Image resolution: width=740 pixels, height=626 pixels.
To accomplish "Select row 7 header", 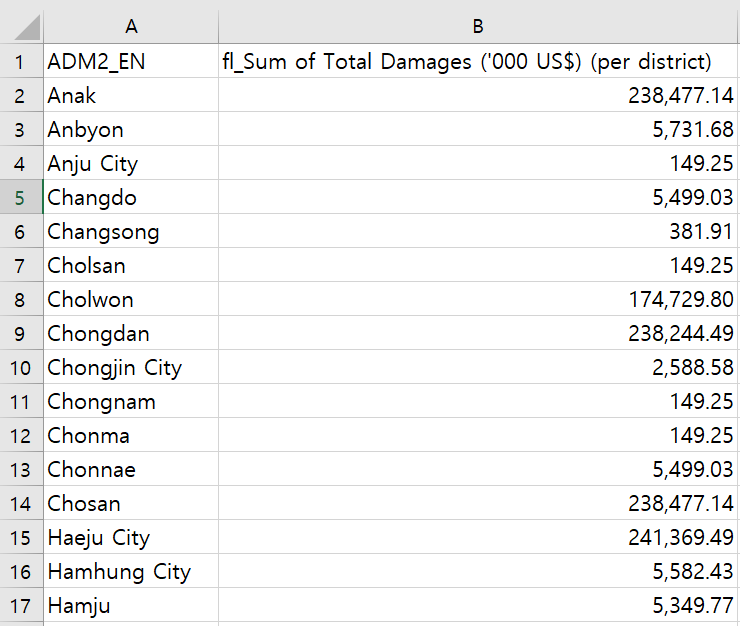I will [21, 265].
